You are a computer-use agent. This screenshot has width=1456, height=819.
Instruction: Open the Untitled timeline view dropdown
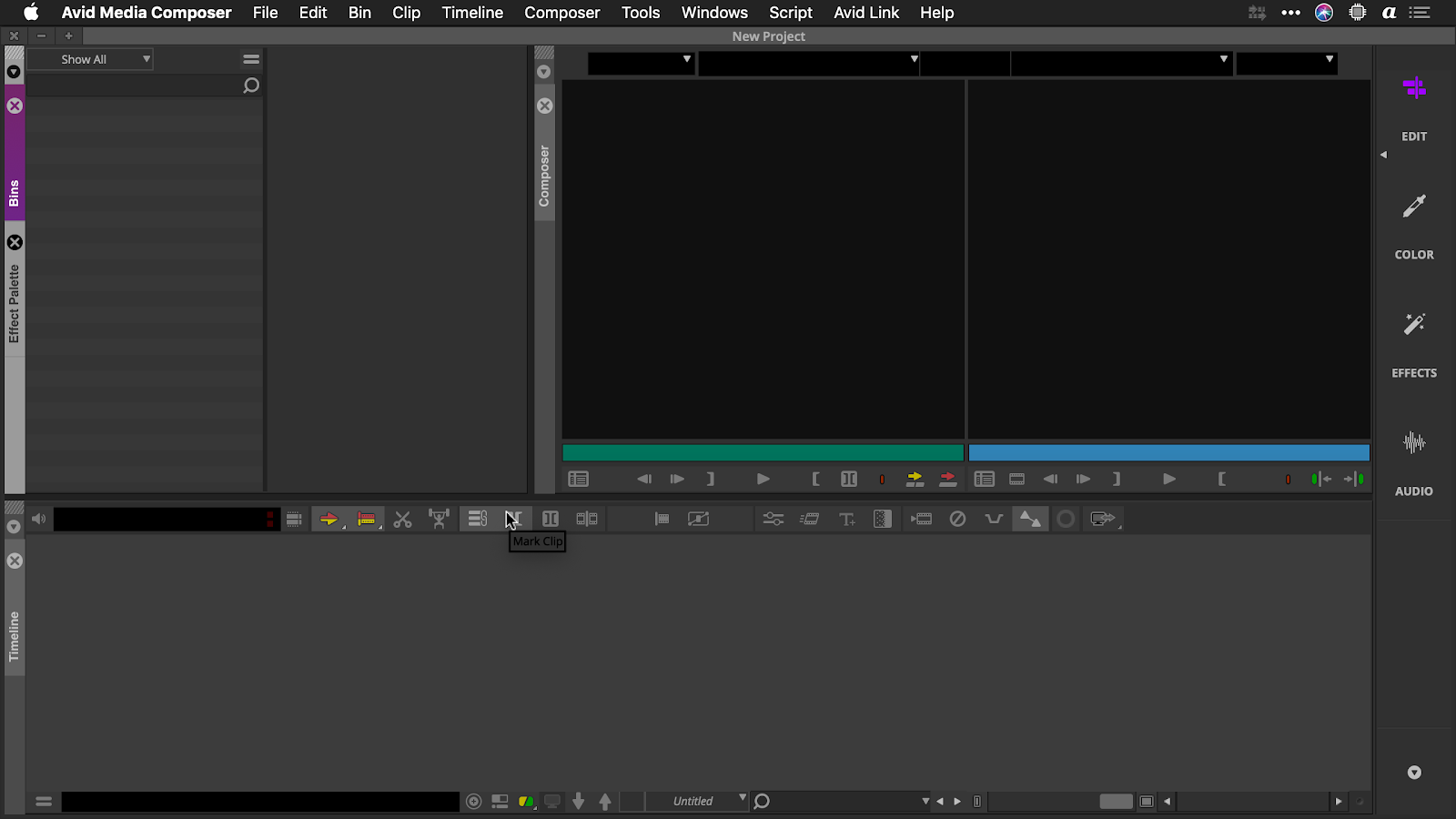pos(697,801)
